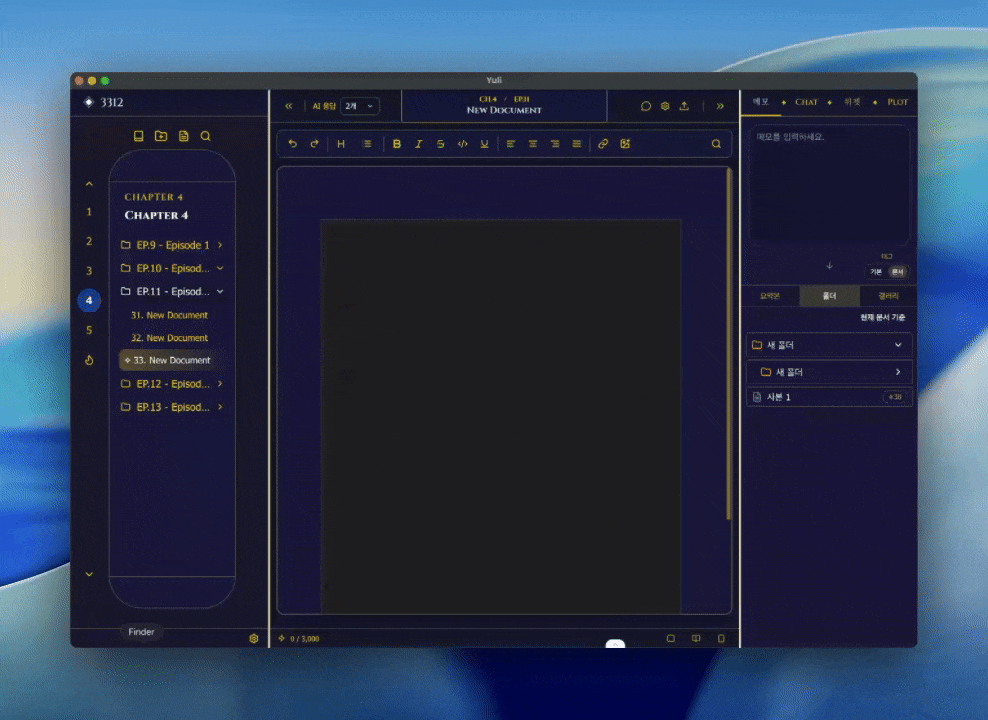Open the document settings gear in header

[665, 106]
